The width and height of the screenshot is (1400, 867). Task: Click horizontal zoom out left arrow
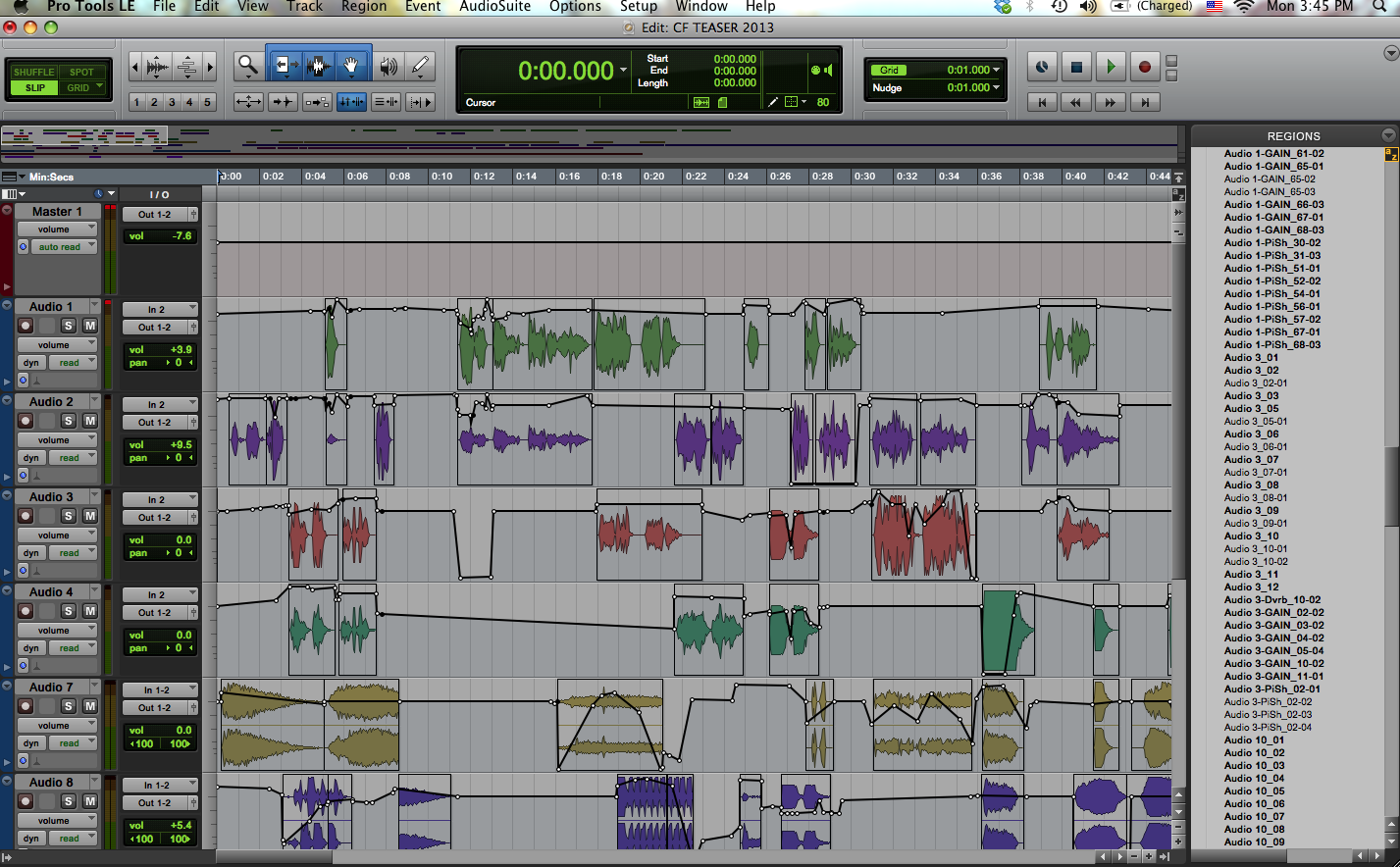coord(135,67)
